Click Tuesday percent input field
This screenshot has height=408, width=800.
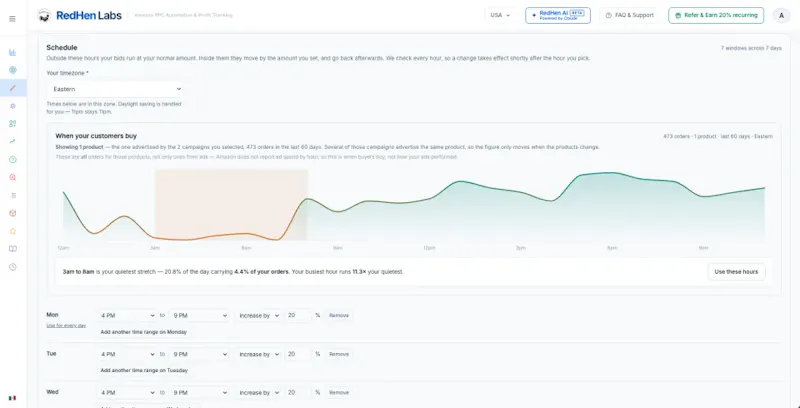coord(297,354)
